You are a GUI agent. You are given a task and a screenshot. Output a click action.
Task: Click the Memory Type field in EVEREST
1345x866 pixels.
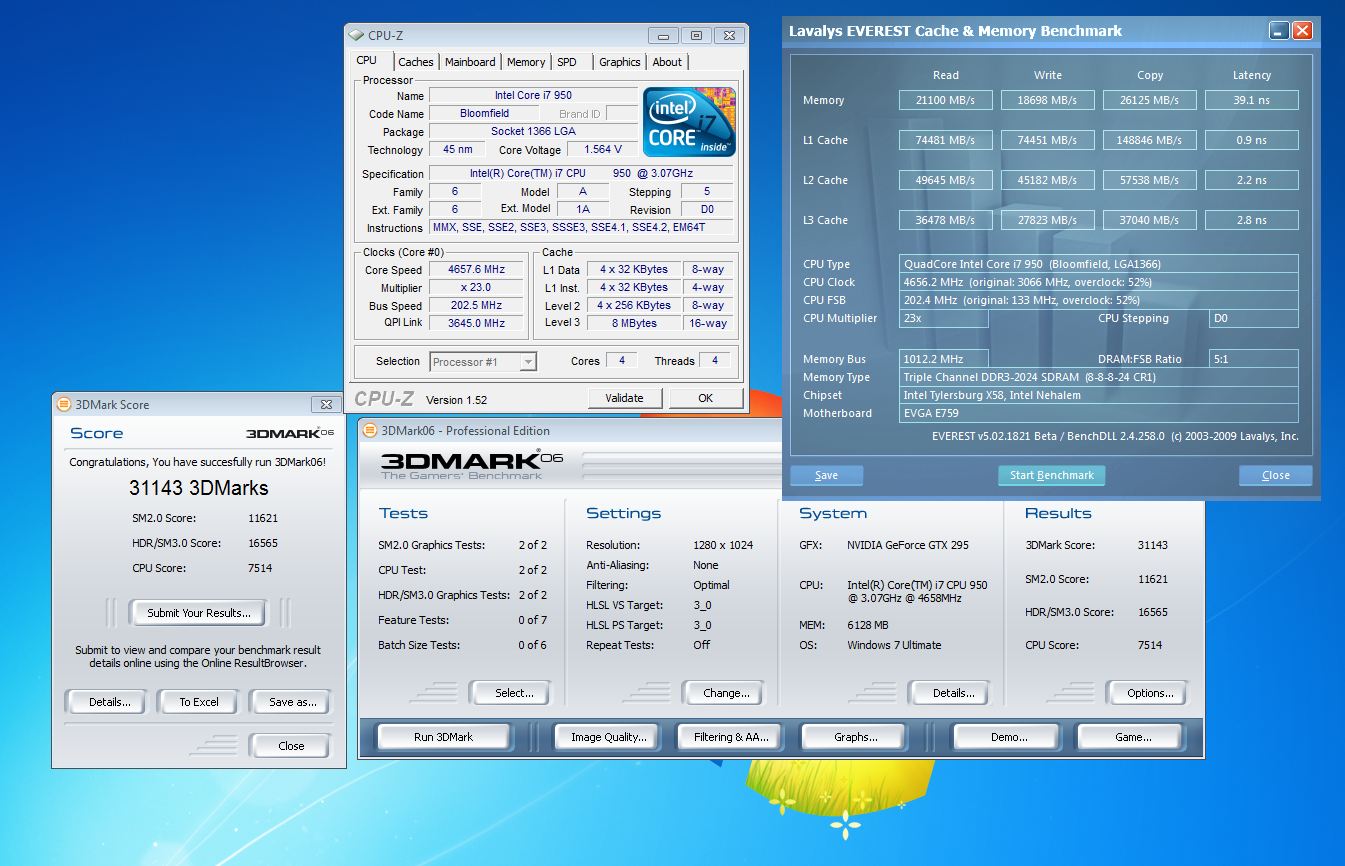click(x=1099, y=378)
